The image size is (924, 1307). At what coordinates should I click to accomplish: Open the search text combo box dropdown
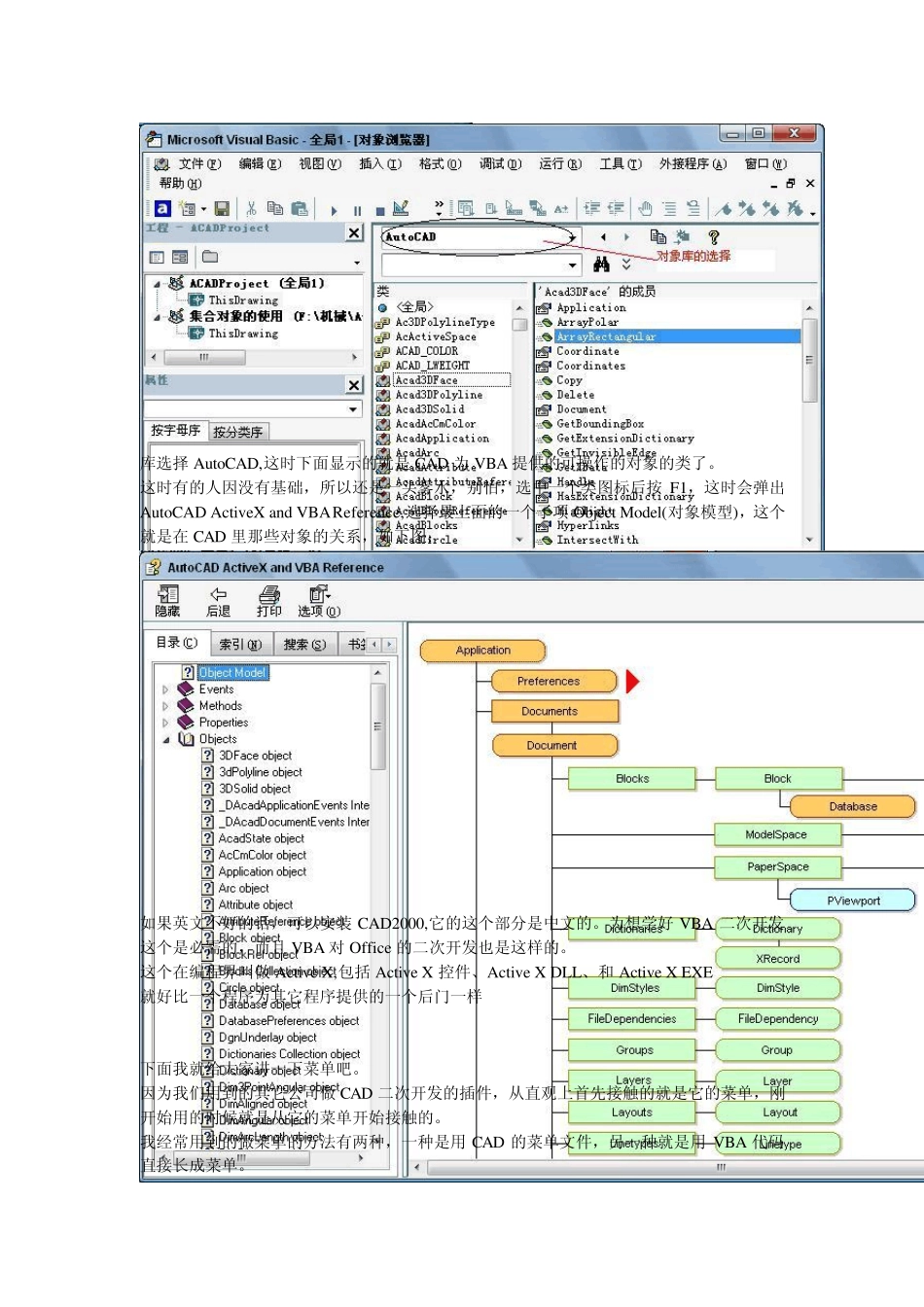click(x=572, y=265)
